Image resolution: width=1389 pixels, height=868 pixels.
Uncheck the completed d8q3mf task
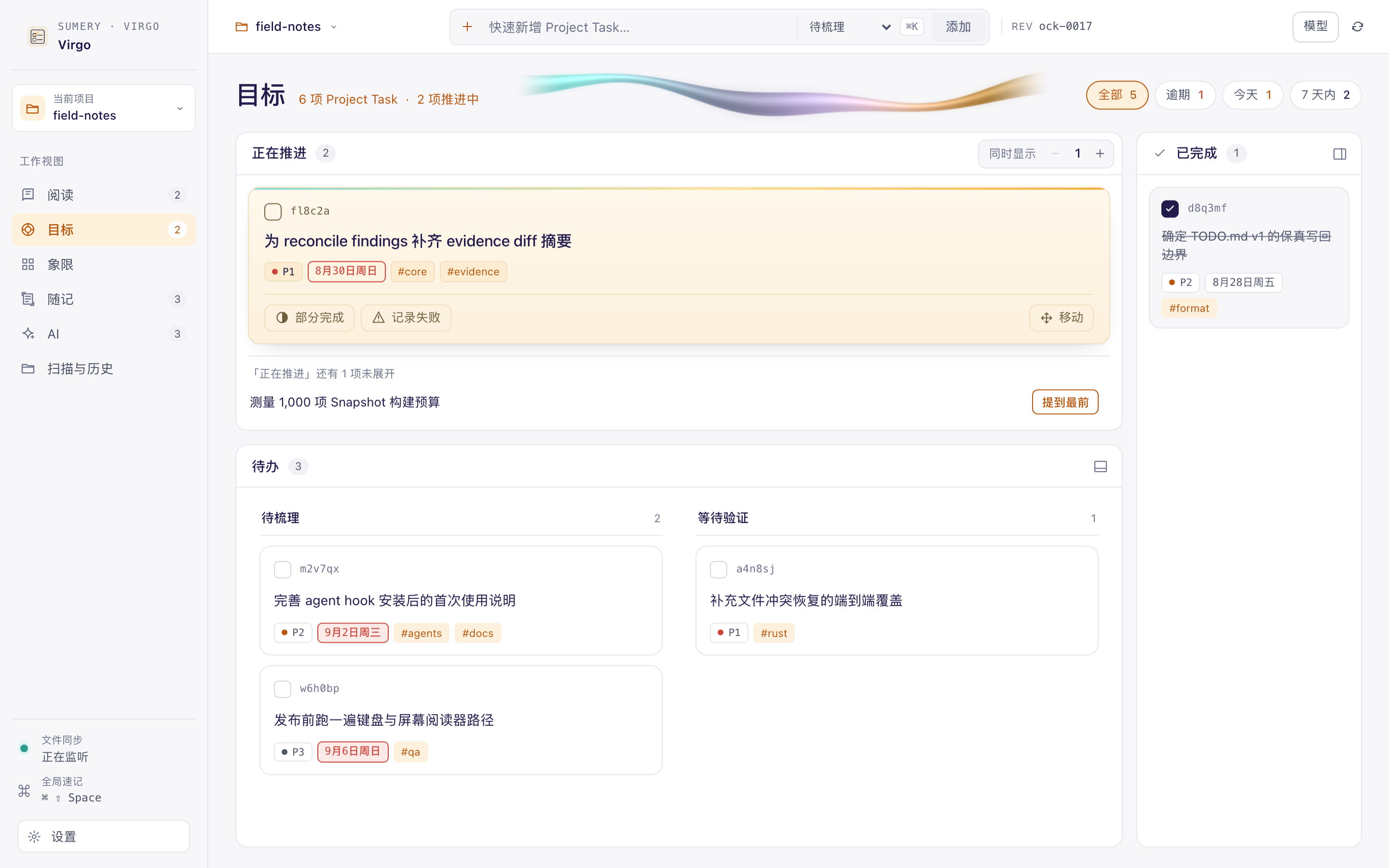(x=1170, y=208)
